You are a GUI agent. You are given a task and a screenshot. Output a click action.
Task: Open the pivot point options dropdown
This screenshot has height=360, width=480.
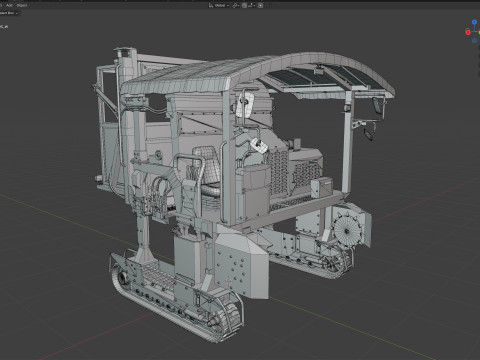click(x=236, y=5)
